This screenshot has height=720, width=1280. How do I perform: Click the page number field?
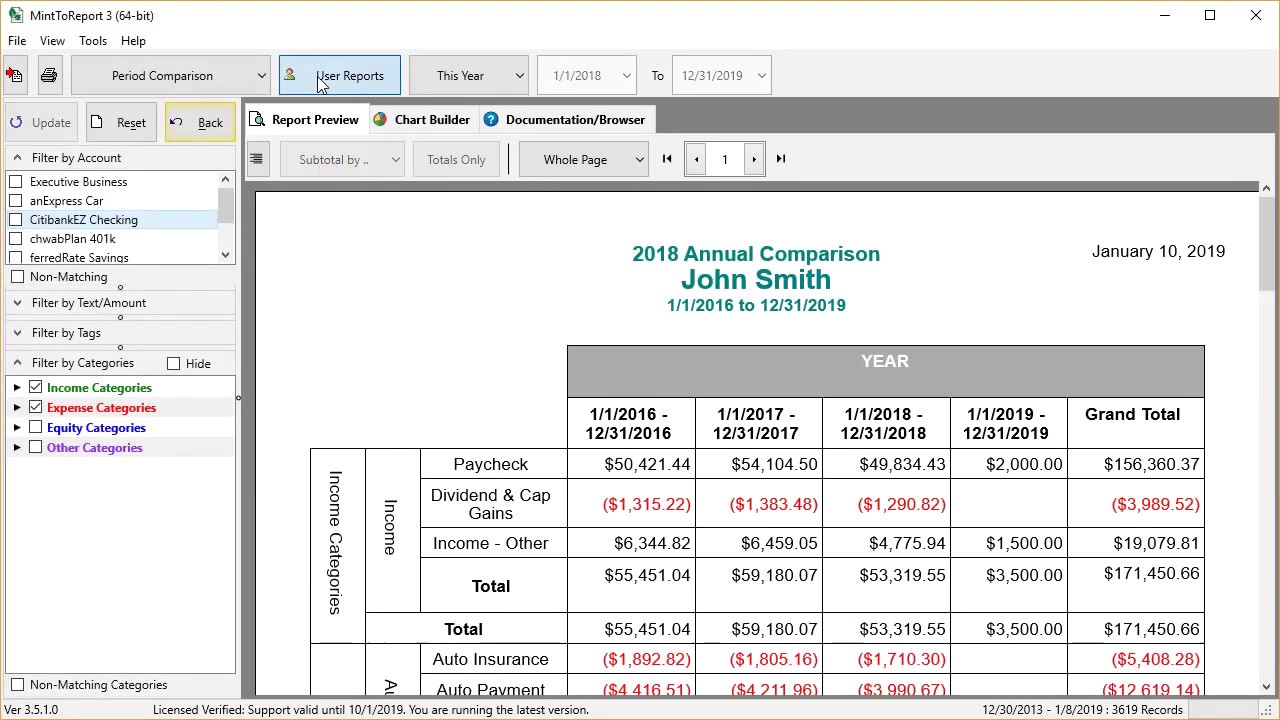point(725,160)
